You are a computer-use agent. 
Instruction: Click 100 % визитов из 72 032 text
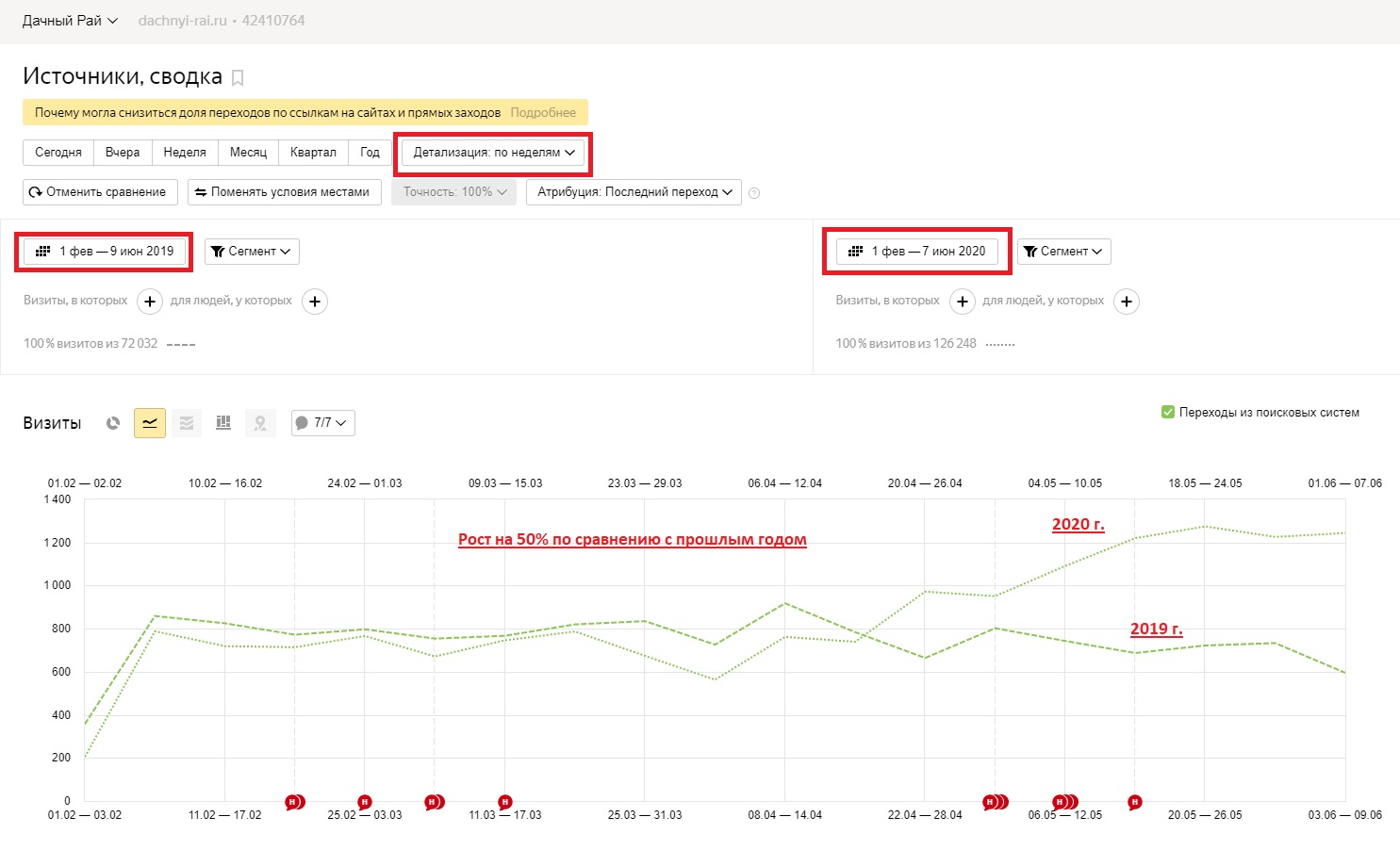point(91,344)
